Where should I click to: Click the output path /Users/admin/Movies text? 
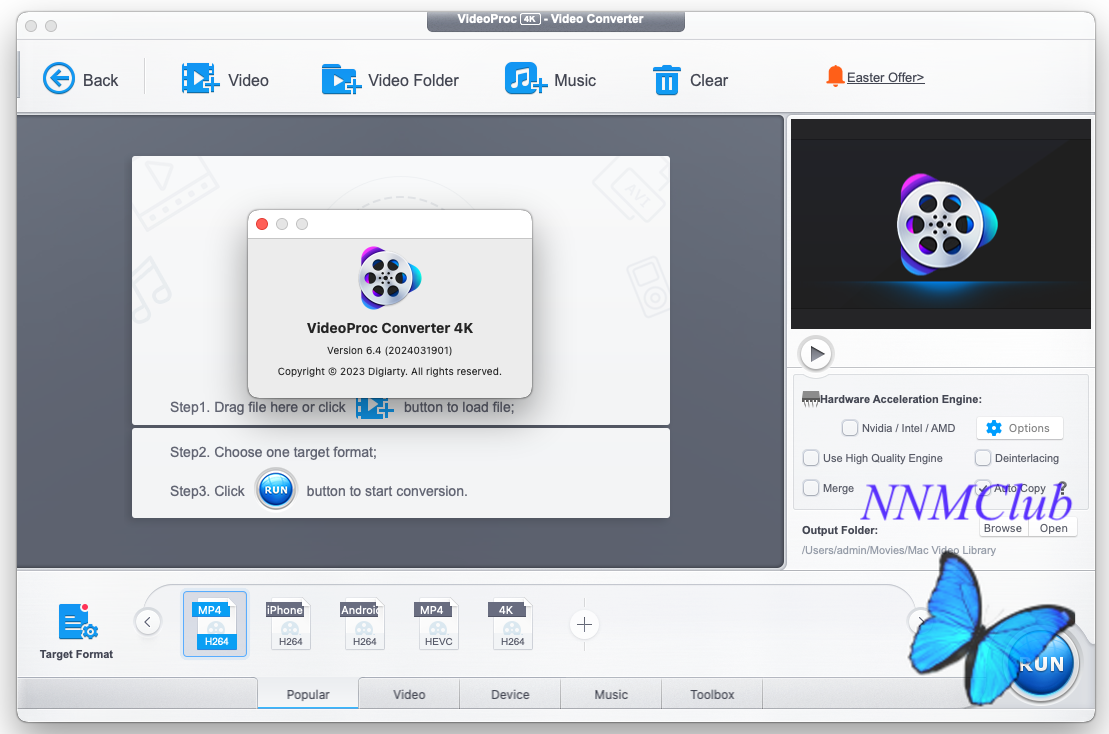tap(899, 550)
